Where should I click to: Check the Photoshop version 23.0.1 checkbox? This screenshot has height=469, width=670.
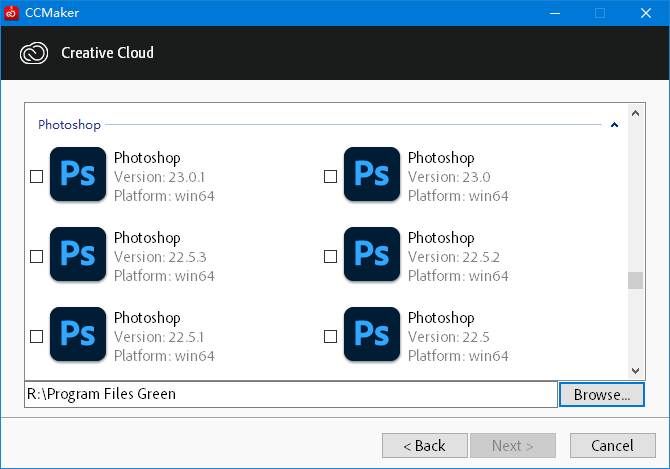(36, 176)
